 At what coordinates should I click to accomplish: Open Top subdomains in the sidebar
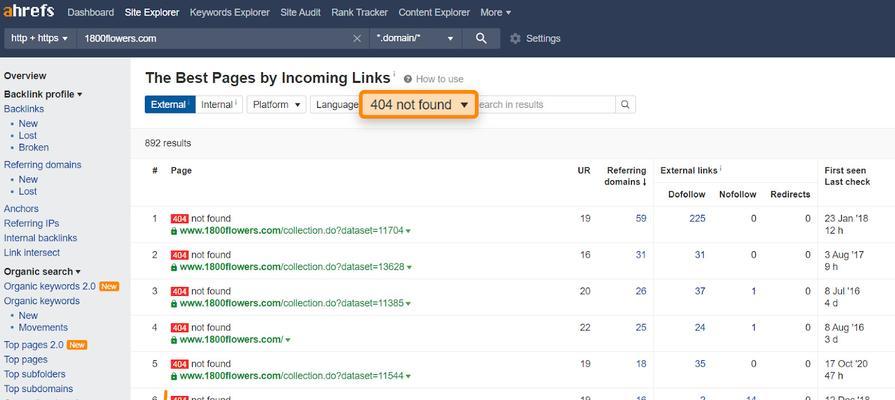38,389
